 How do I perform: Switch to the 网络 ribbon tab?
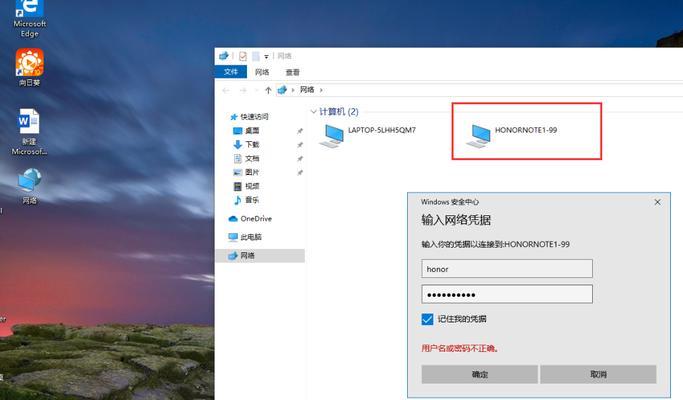coord(262,72)
